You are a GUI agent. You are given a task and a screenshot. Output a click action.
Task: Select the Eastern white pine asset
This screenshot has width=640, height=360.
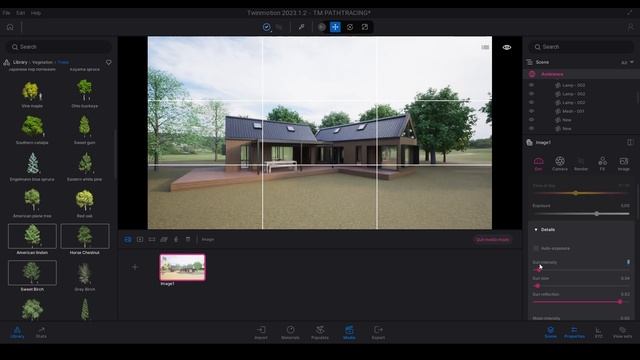[84, 167]
